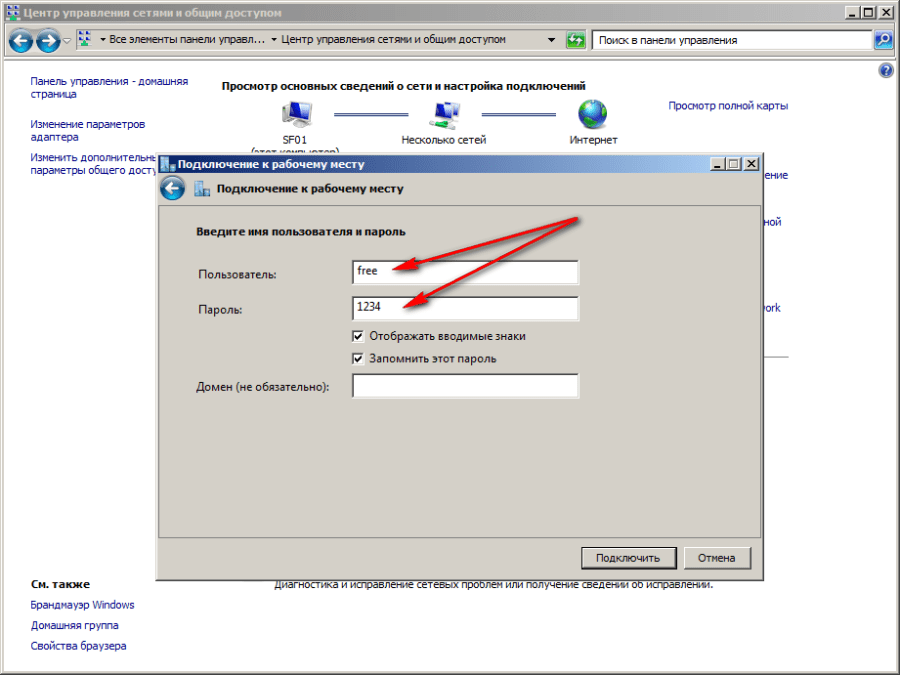900x675 pixels.
Task: Toggle the Отображать вводимые знаки checkbox
Action: point(359,336)
